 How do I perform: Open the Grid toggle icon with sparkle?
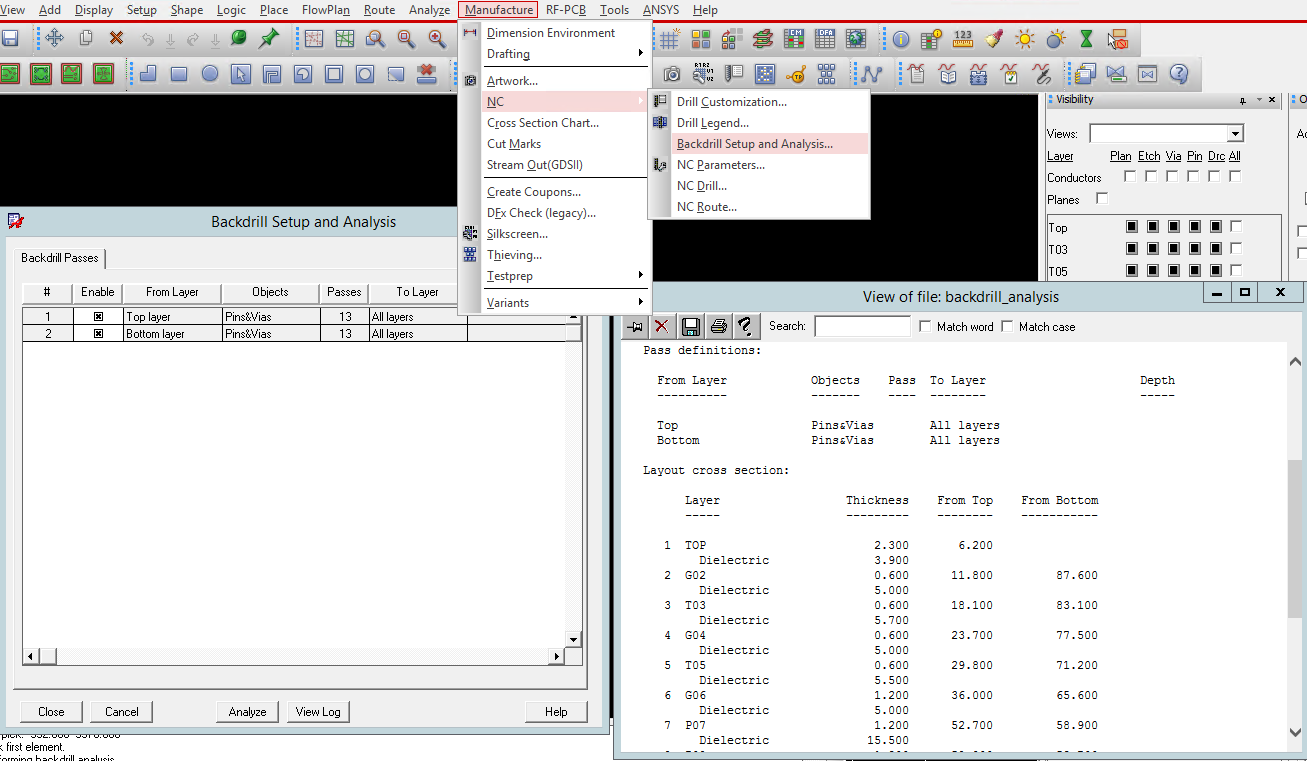coord(669,39)
